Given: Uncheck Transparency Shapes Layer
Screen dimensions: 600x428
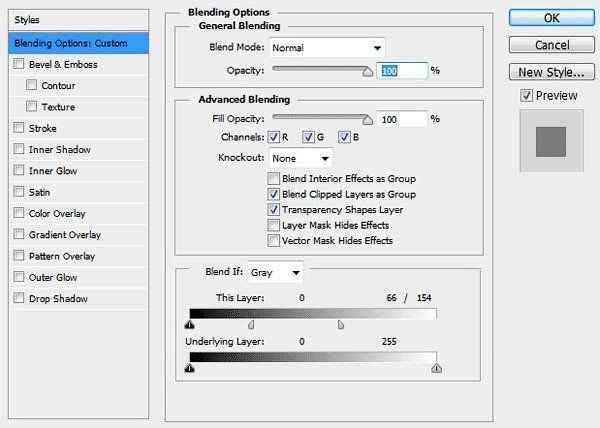Looking at the screenshot, I should pyautogui.click(x=274, y=210).
